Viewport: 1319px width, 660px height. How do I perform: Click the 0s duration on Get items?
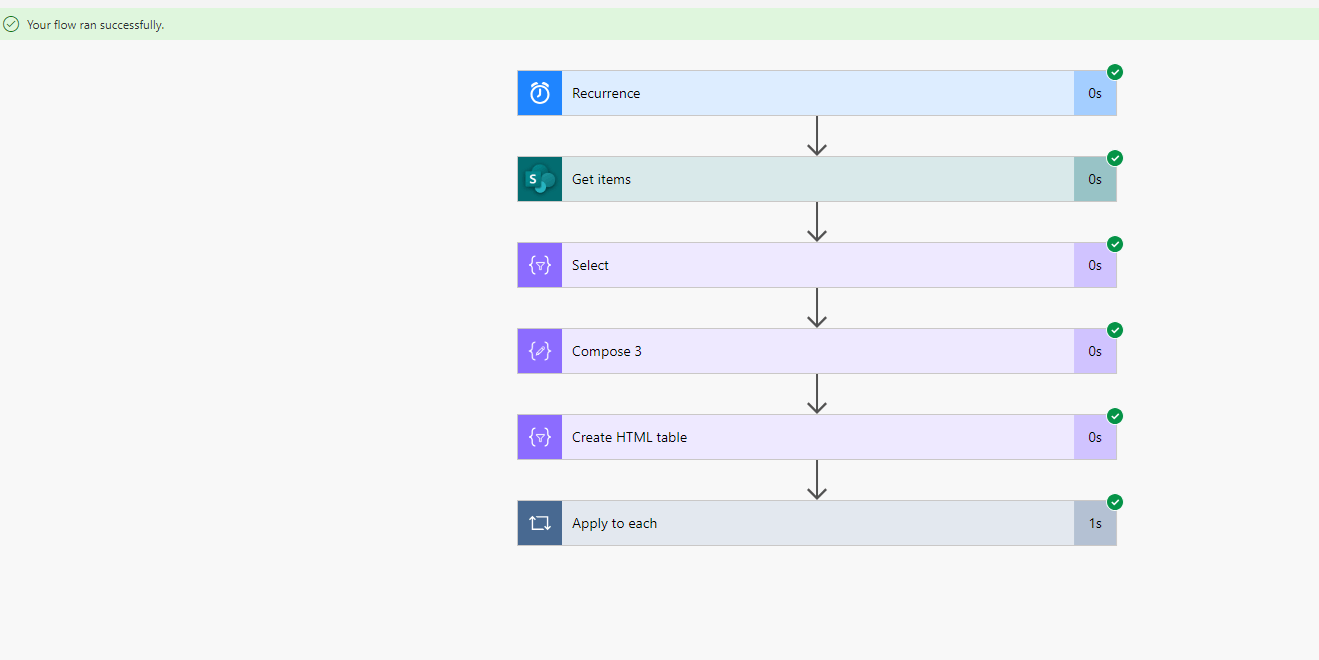1095,179
